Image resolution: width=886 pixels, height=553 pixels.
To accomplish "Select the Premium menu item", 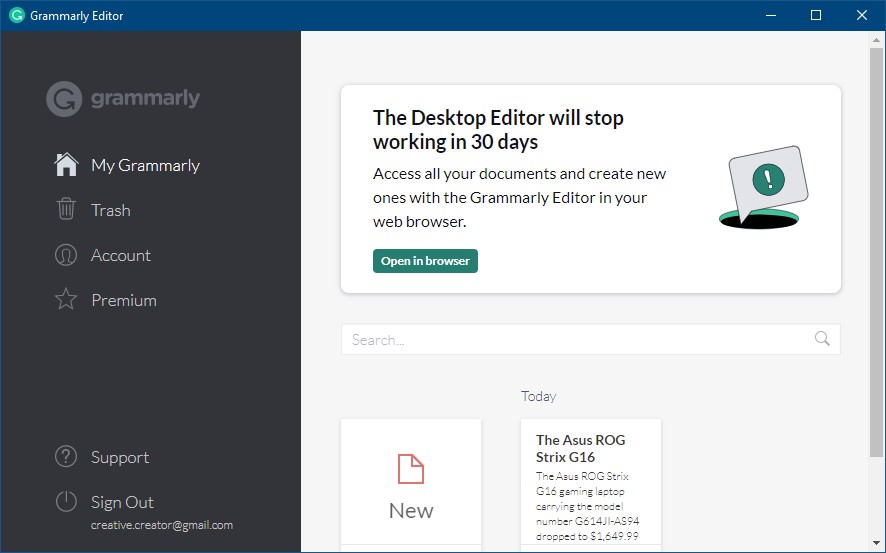I will click(x=124, y=300).
